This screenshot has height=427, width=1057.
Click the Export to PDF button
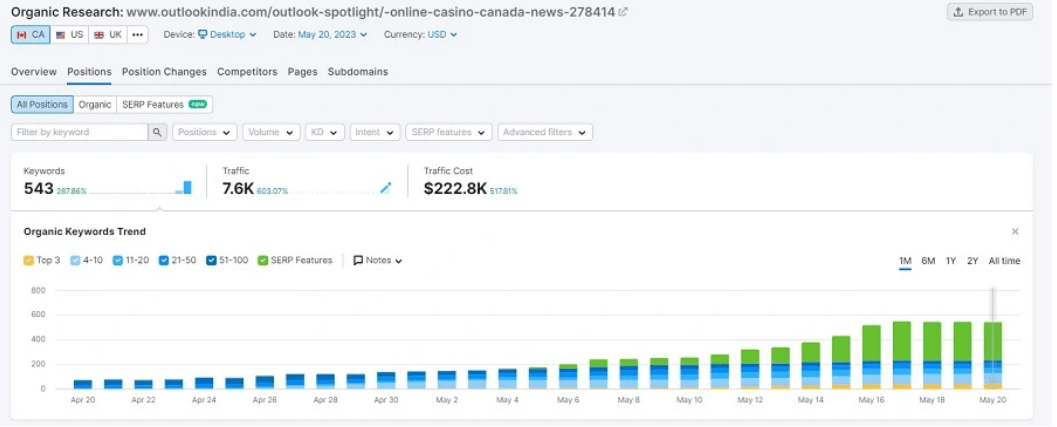[990, 12]
